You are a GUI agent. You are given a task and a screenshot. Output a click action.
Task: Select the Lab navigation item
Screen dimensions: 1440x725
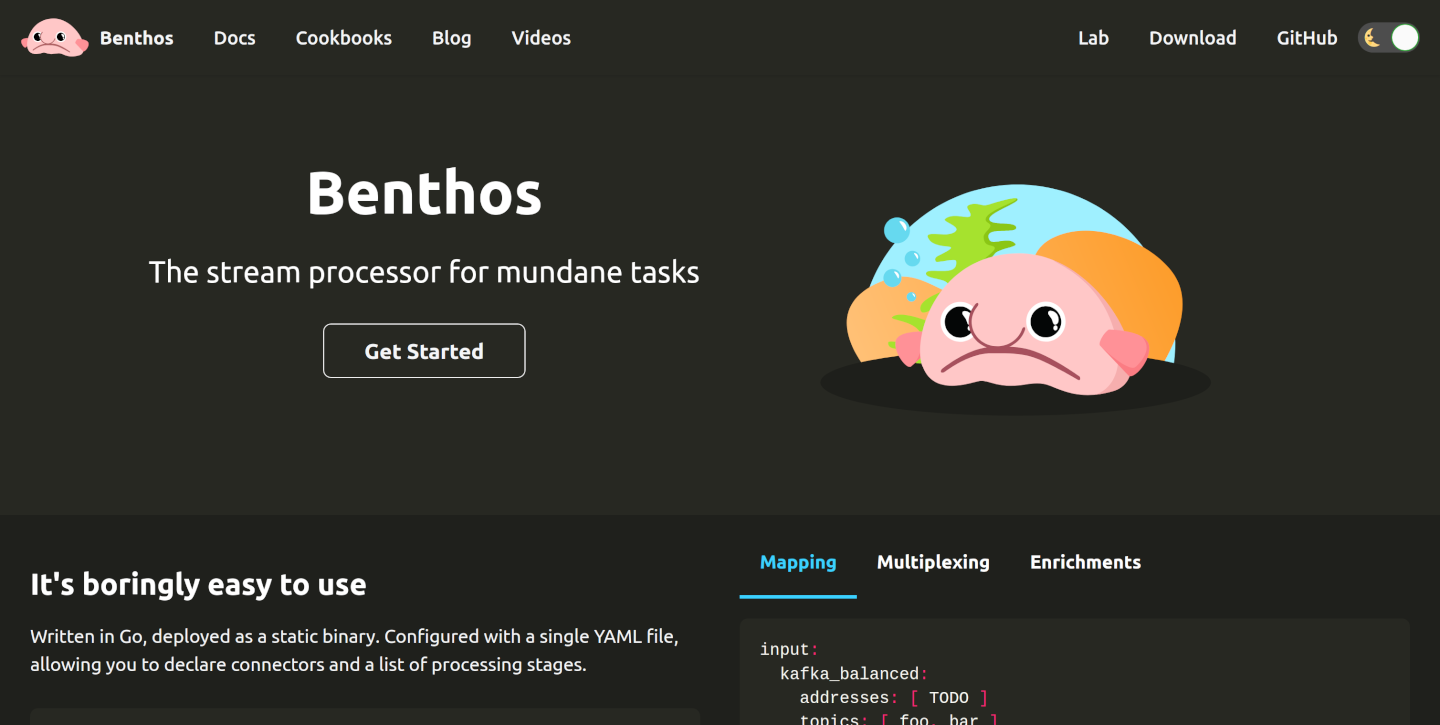1093,38
